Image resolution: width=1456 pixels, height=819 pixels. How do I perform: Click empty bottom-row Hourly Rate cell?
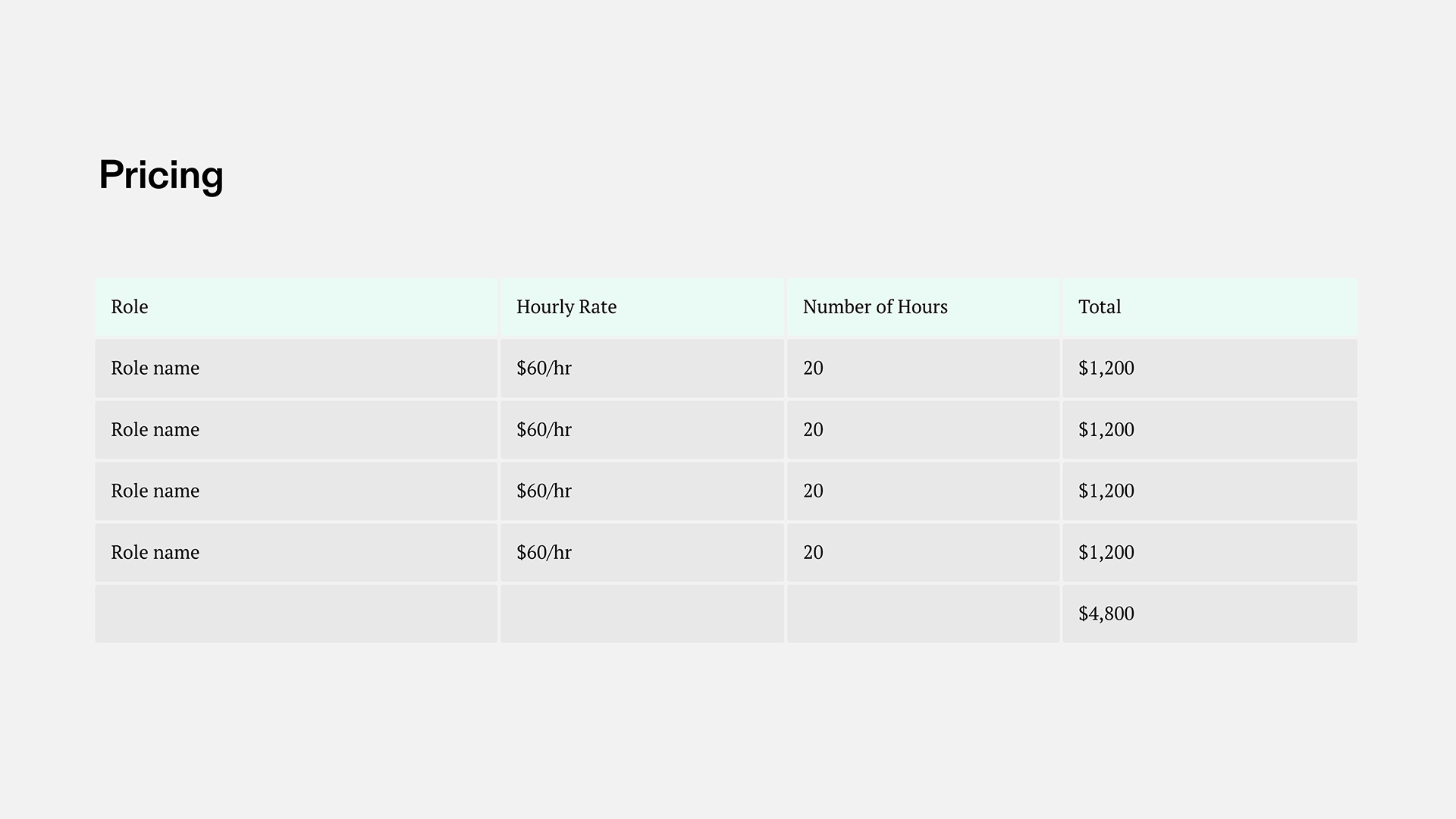[642, 613]
